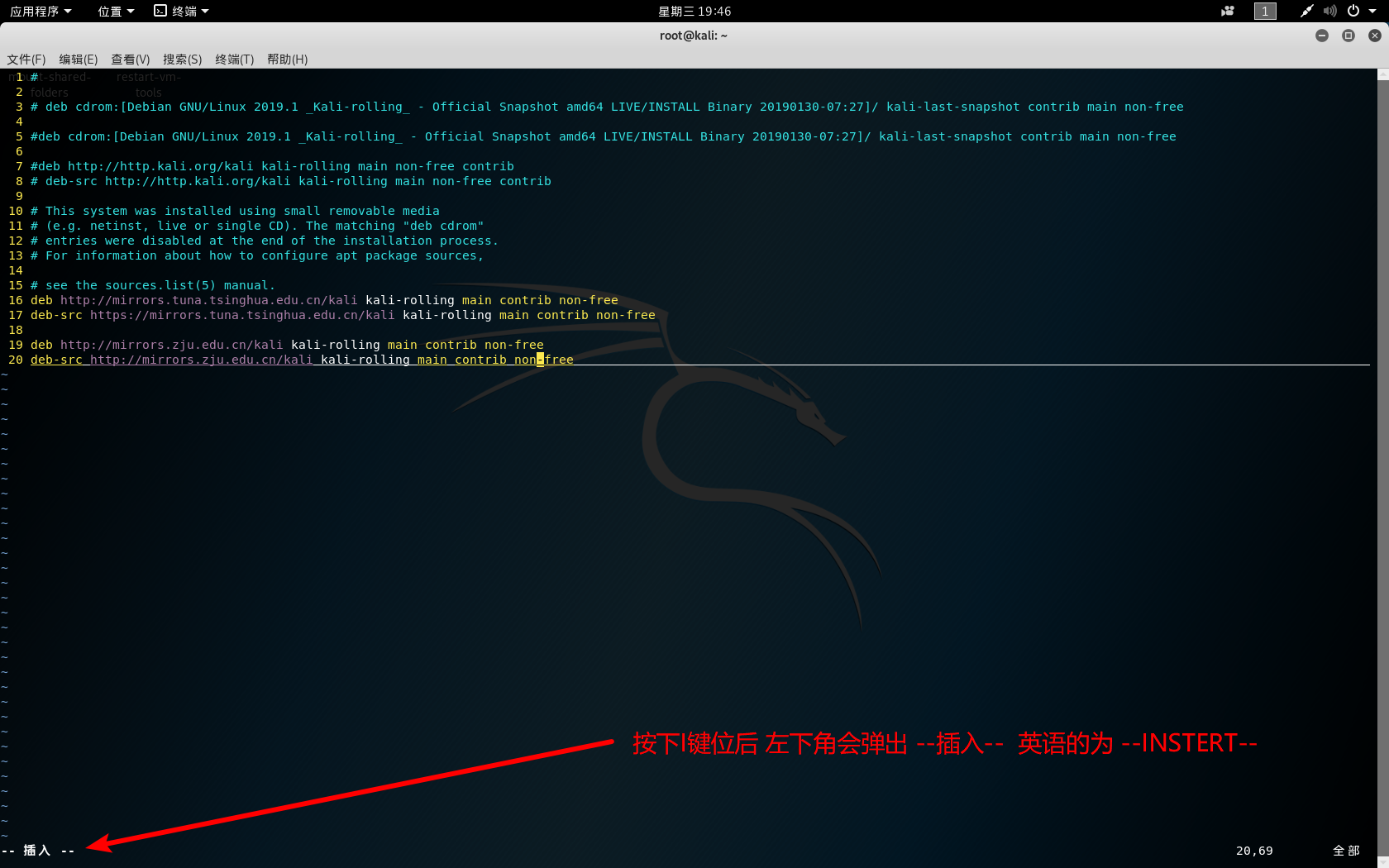Close the root@kali terminal window

(x=1375, y=36)
